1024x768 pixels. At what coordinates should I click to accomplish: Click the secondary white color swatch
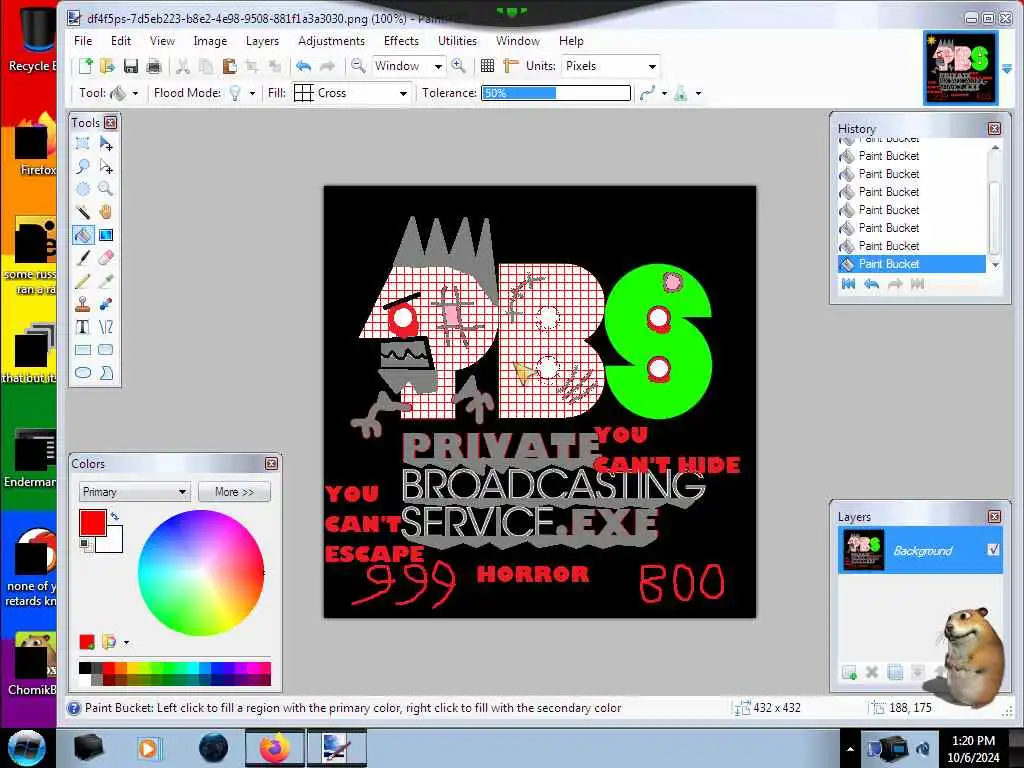coord(112,541)
